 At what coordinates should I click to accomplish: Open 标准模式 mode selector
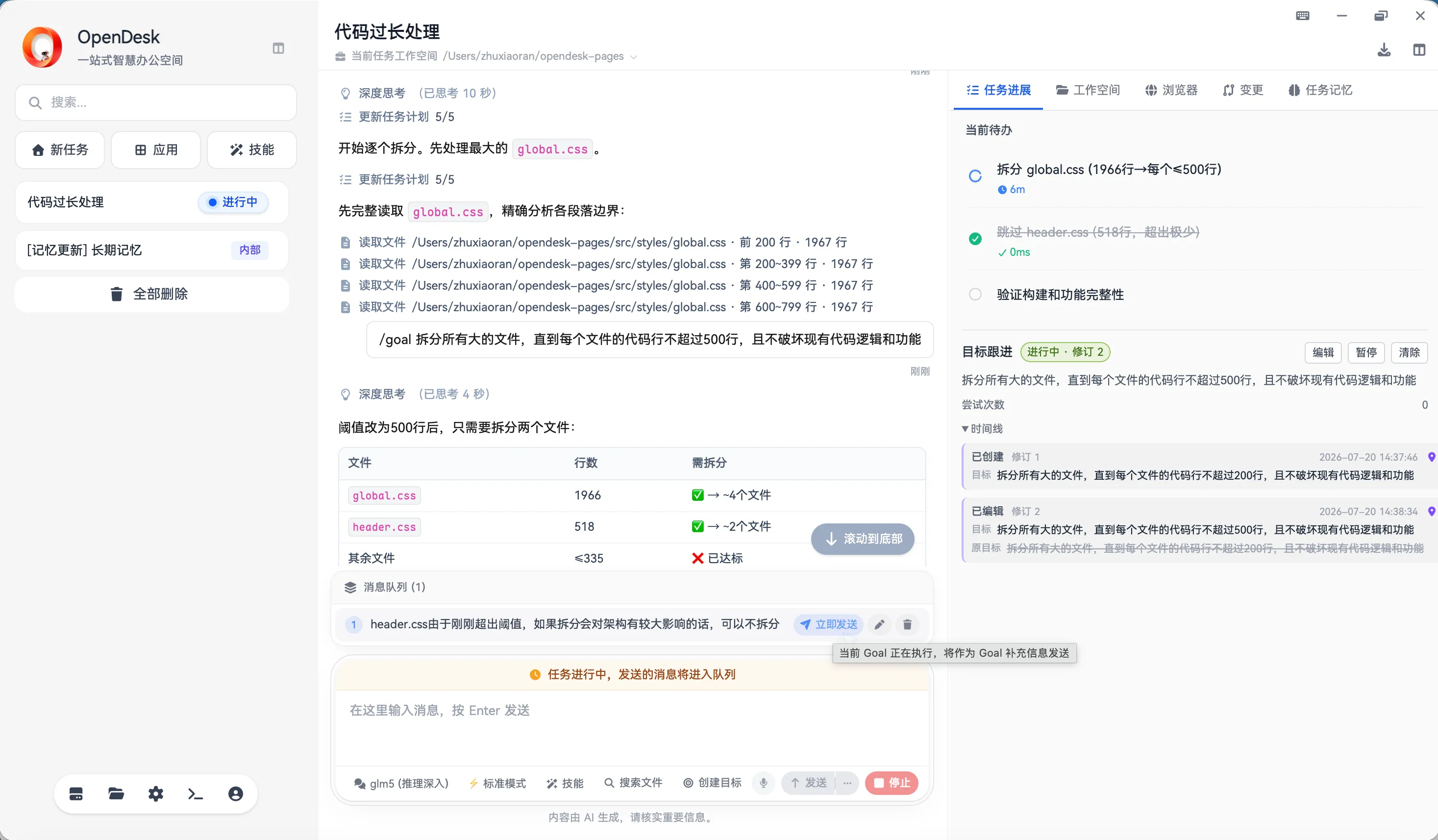pyautogui.click(x=497, y=783)
